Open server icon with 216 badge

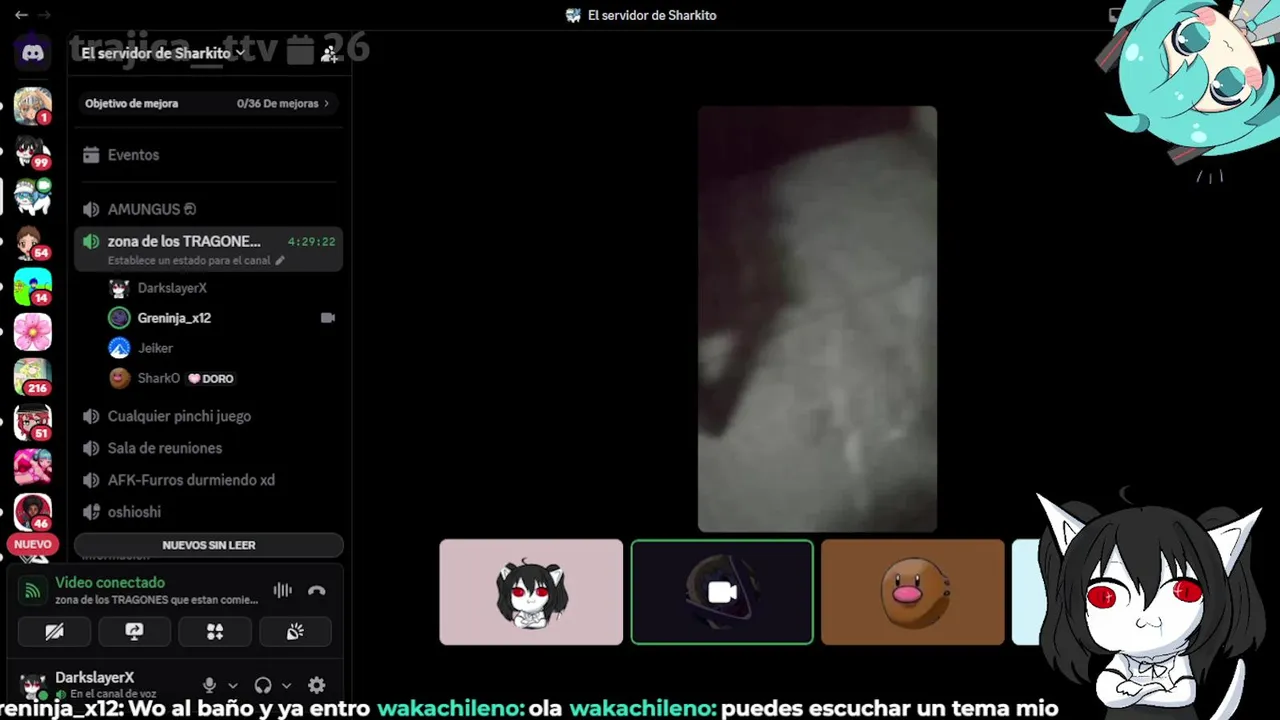pyautogui.click(x=33, y=377)
